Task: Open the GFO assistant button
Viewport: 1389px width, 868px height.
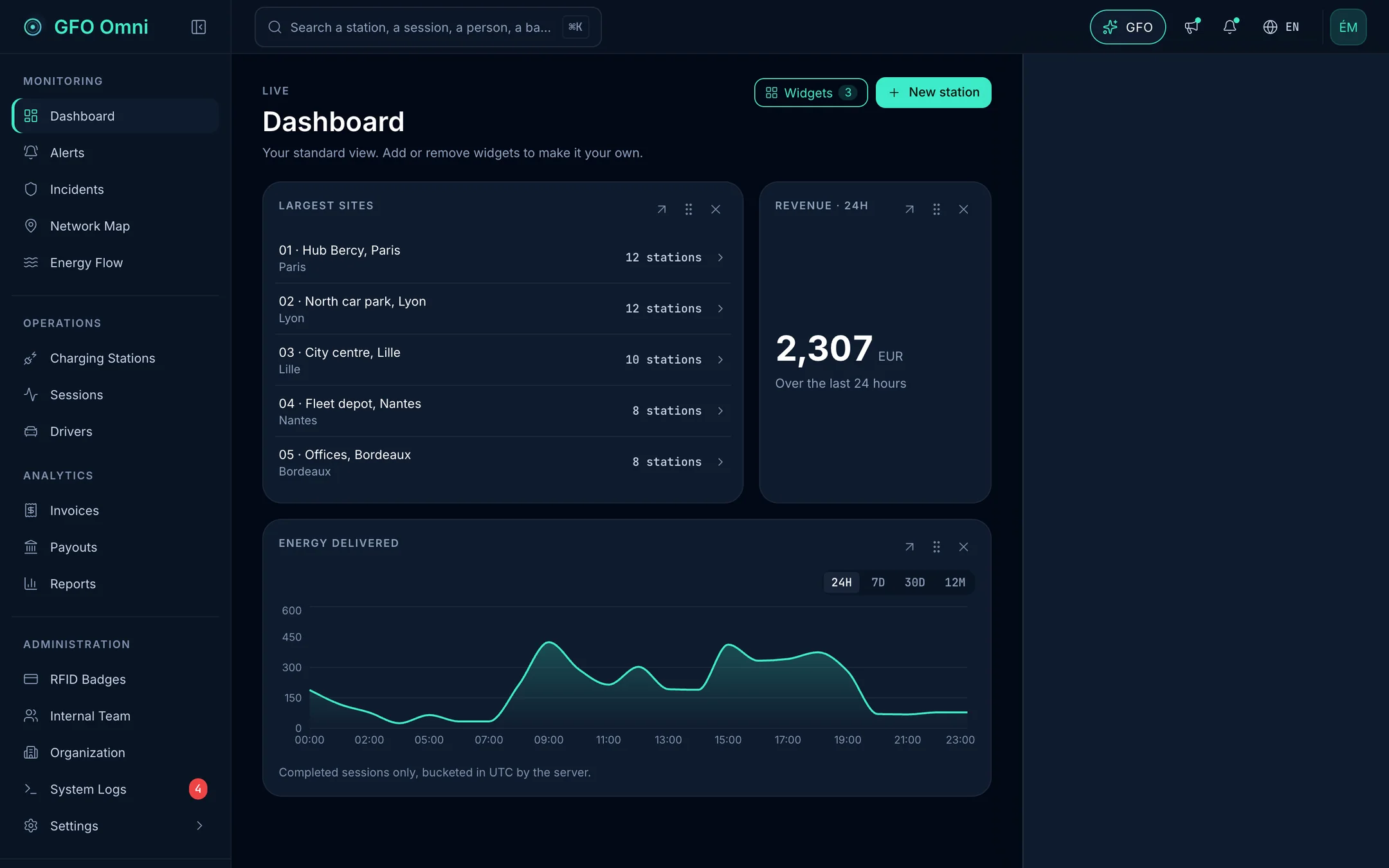Action: [1128, 27]
